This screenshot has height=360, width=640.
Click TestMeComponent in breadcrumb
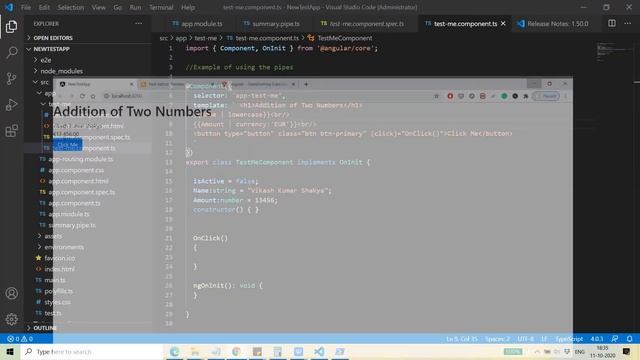click(x=344, y=38)
